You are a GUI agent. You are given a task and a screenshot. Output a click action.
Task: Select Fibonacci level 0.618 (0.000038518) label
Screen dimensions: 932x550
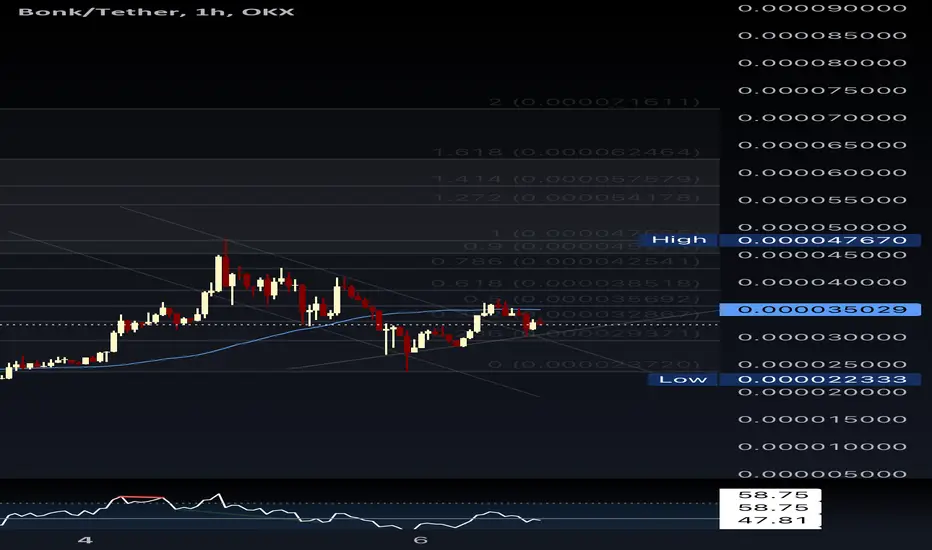point(565,284)
